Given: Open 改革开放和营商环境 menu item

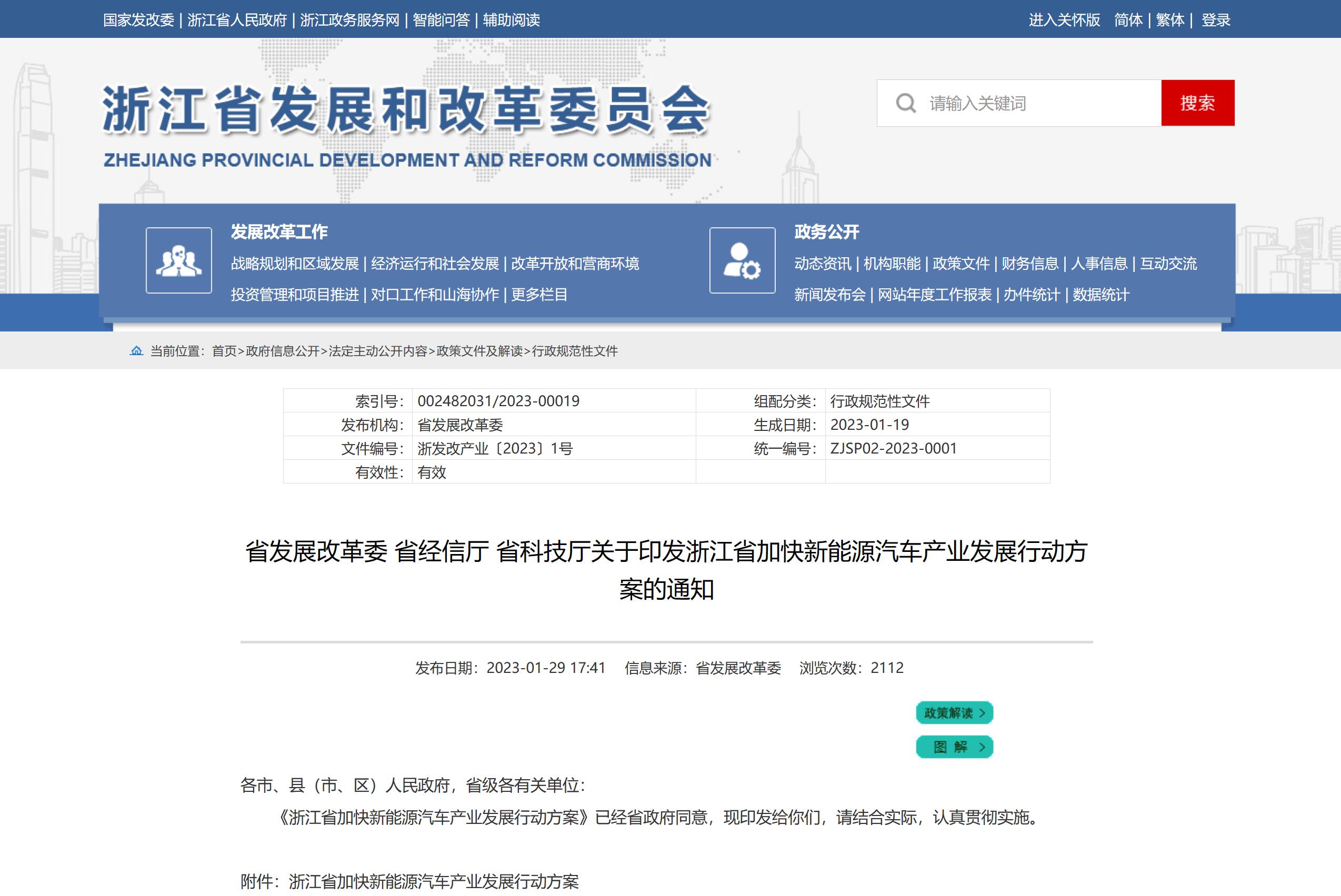Looking at the screenshot, I should tap(575, 264).
